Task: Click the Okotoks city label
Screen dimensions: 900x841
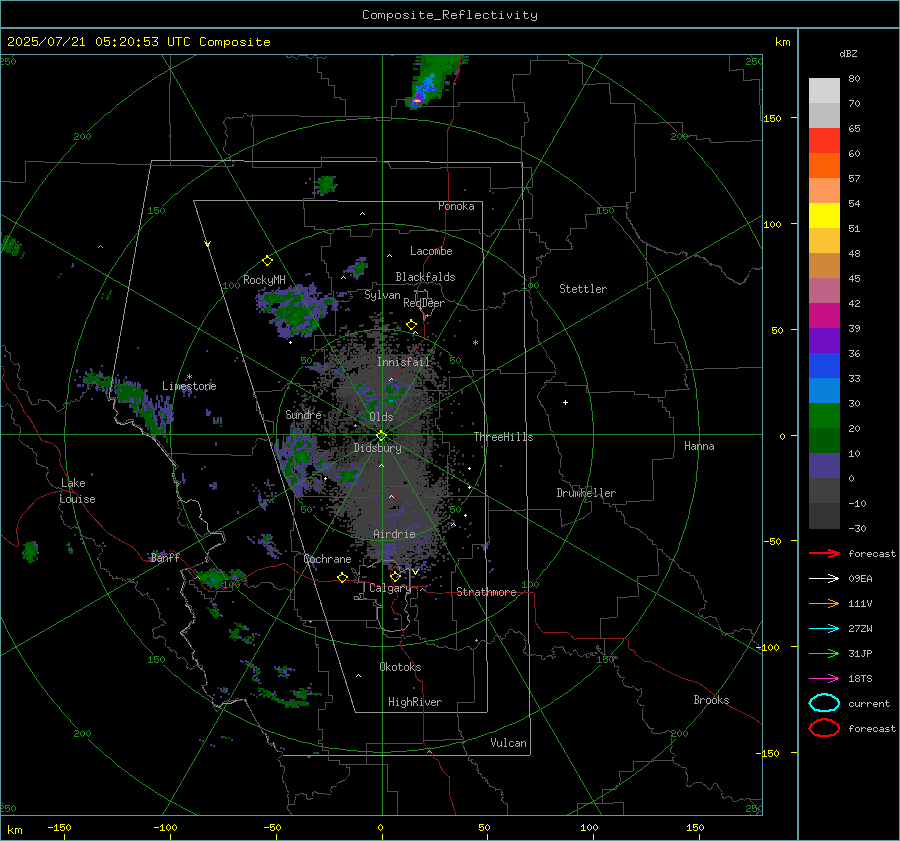Action: pyautogui.click(x=400, y=667)
